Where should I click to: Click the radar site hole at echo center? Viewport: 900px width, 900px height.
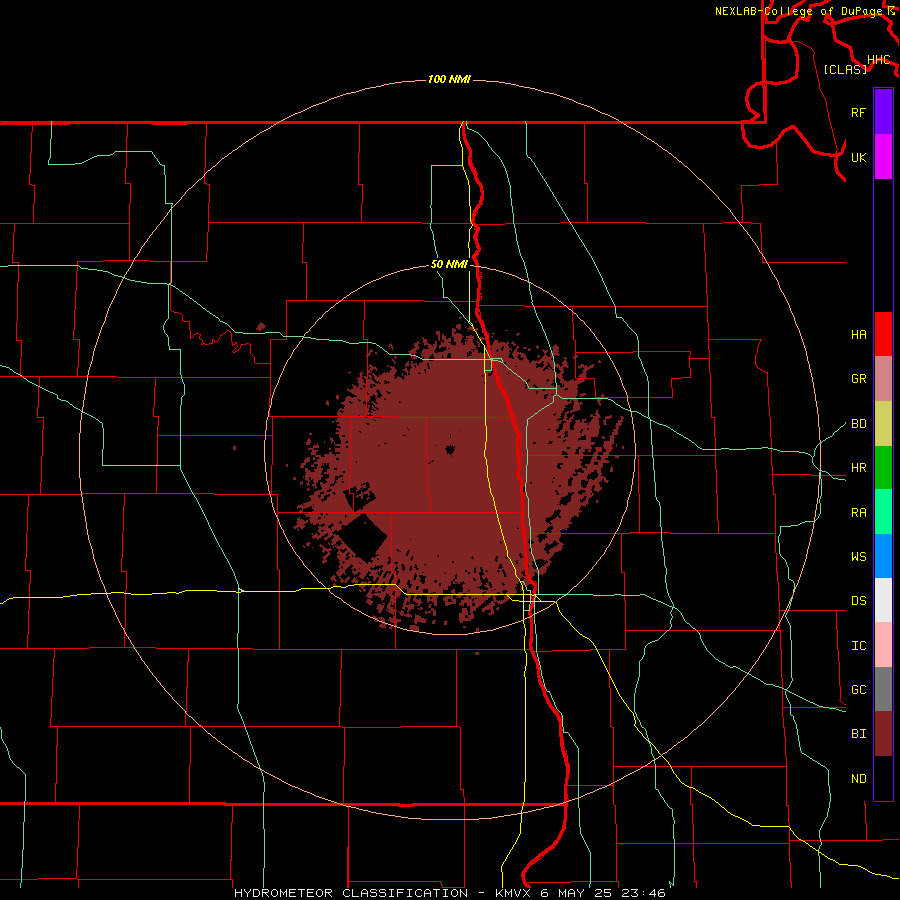[449, 450]
